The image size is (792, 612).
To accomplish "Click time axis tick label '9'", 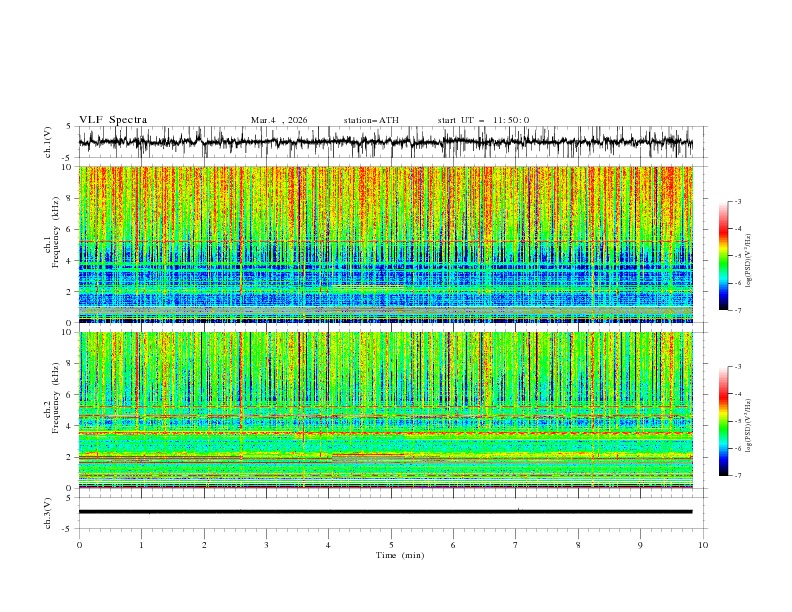I will pyautogui.click(x=640, y=545).
